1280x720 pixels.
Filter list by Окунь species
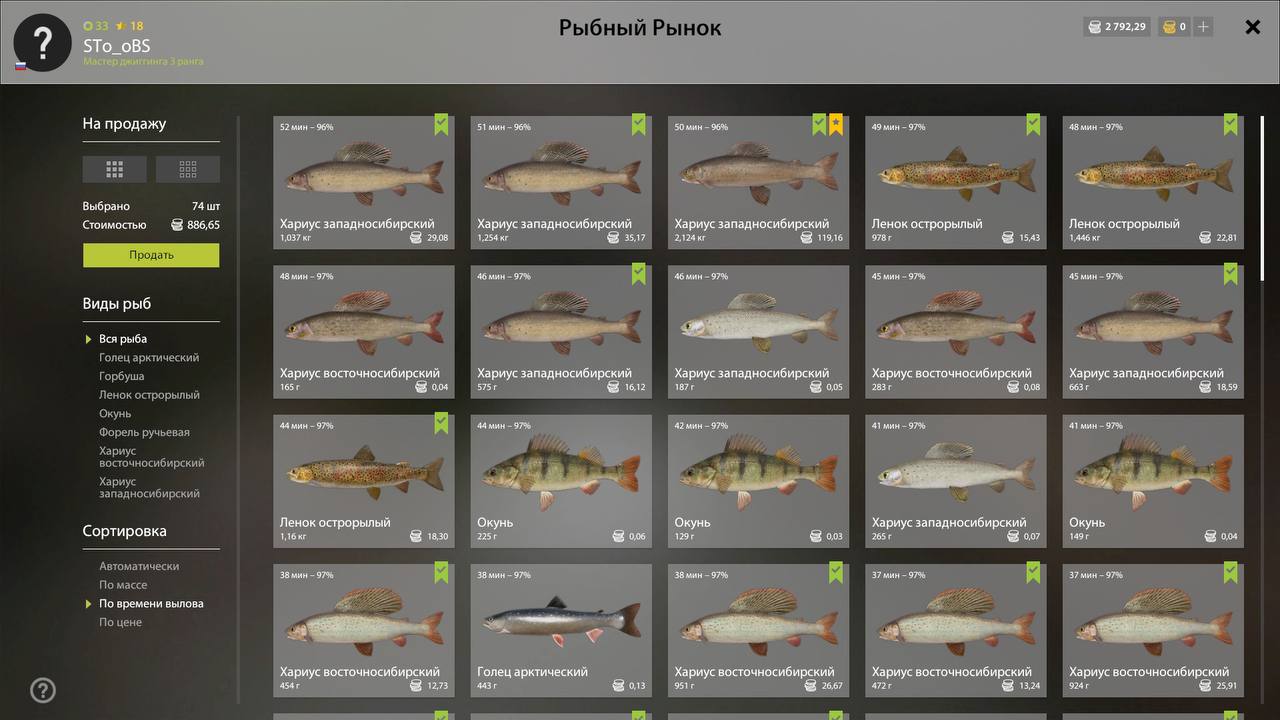(x=115, y=413)
